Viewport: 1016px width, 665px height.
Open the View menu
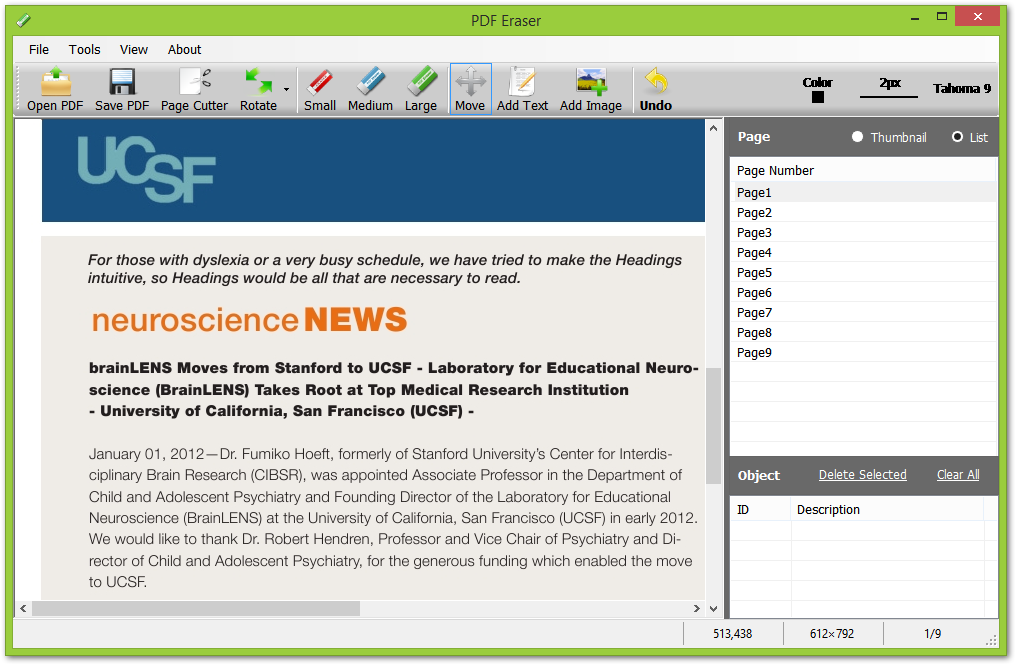[133, 49]
